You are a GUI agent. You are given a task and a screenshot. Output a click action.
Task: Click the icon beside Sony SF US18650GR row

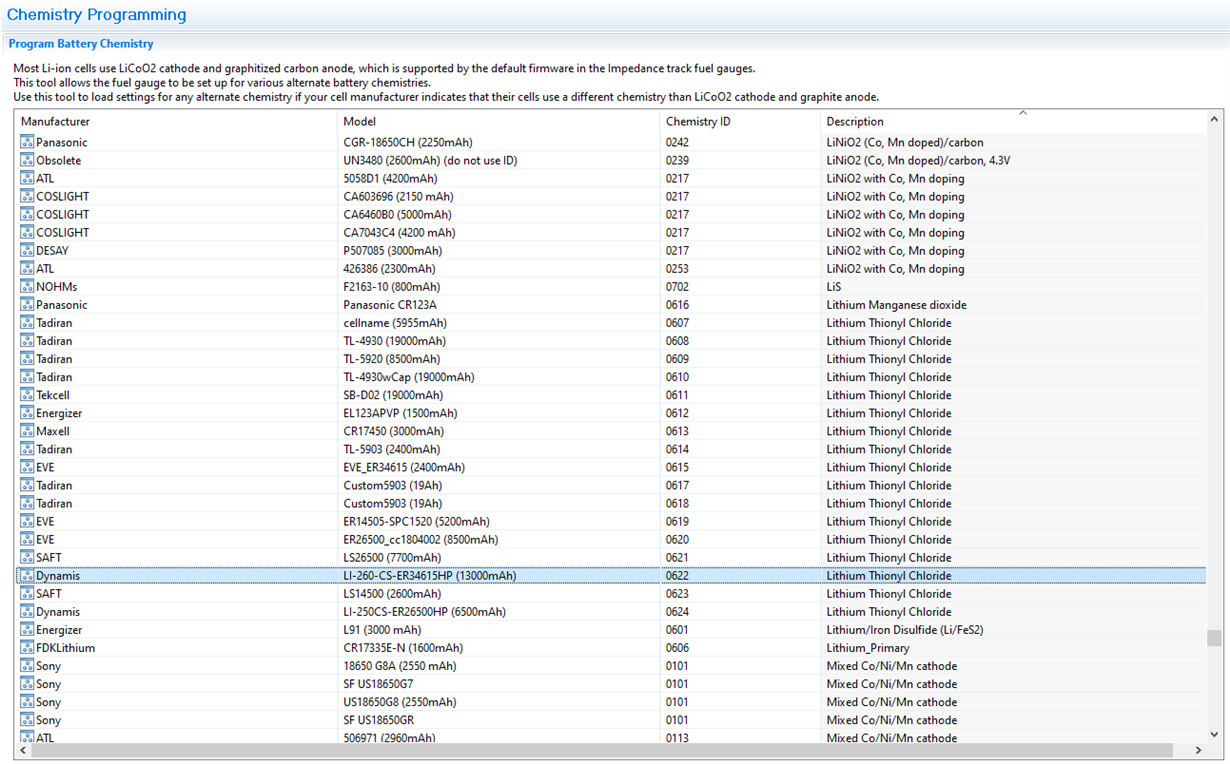(27, 720)
